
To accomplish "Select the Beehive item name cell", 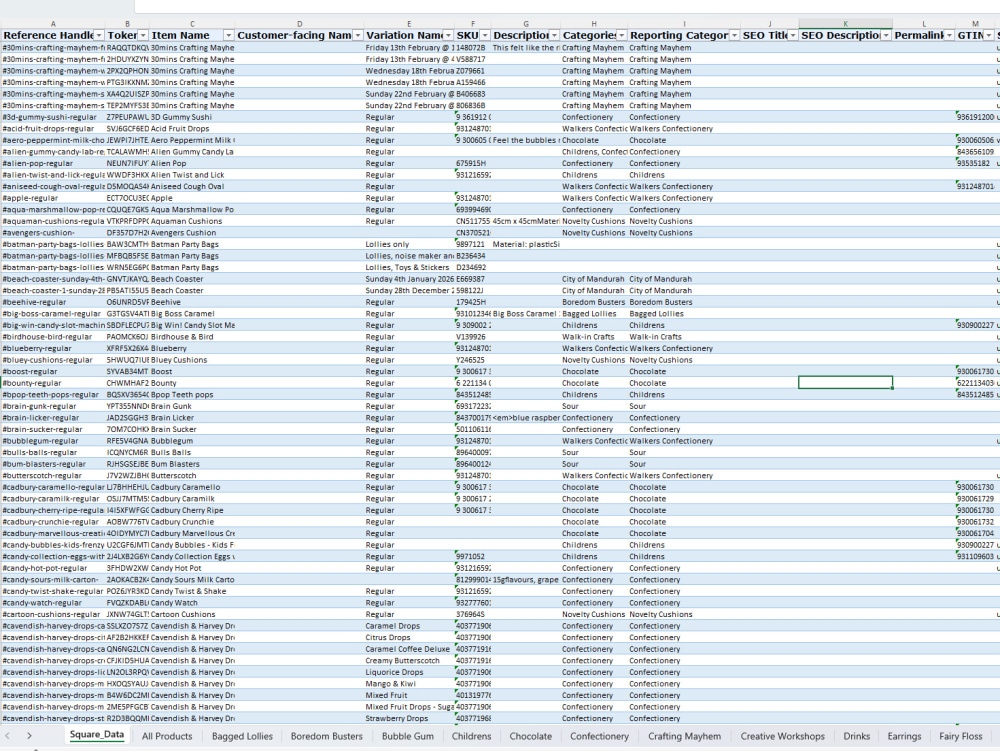I will [x=192, y=302].
